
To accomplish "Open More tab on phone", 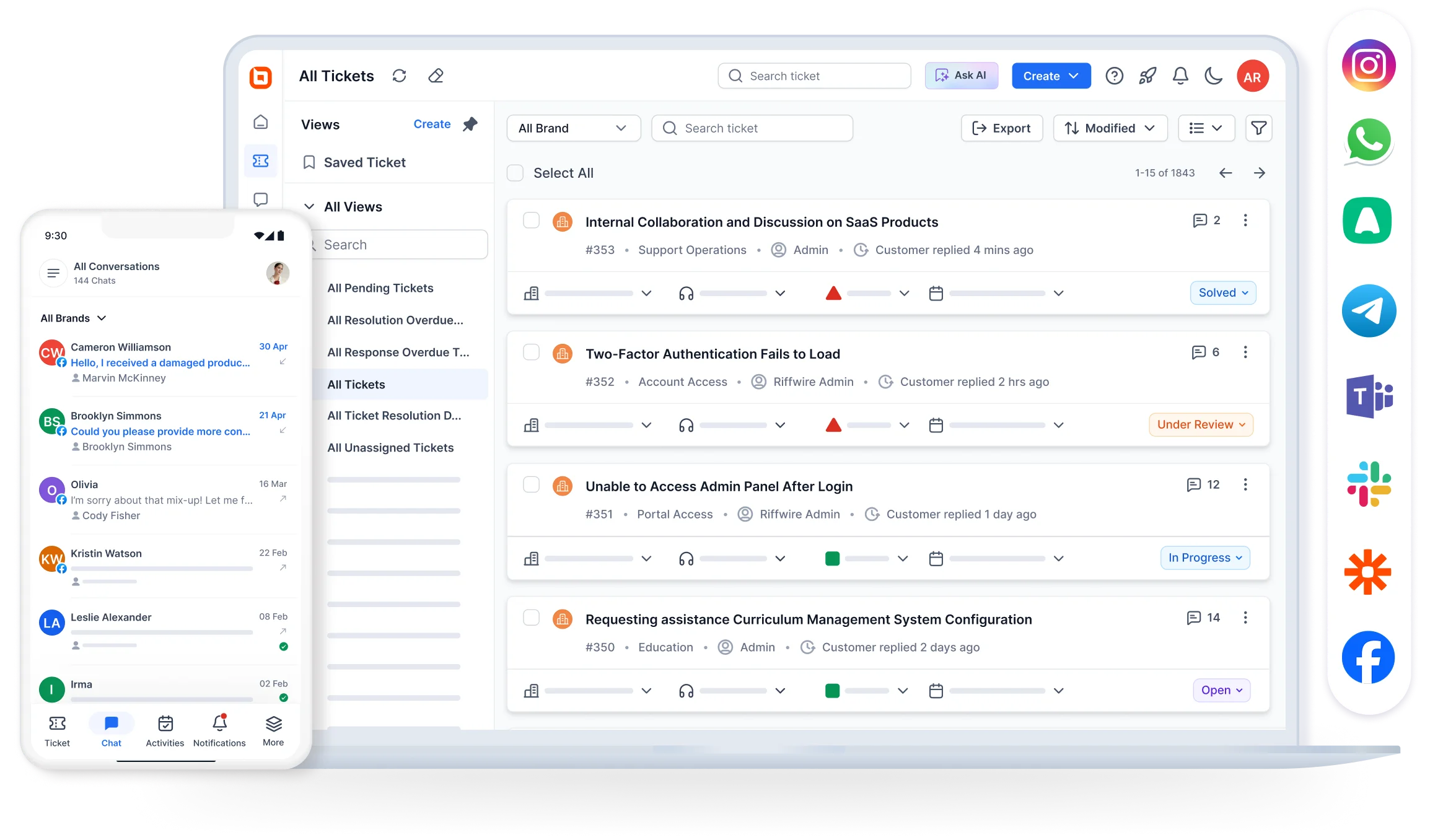I will 273,731.
